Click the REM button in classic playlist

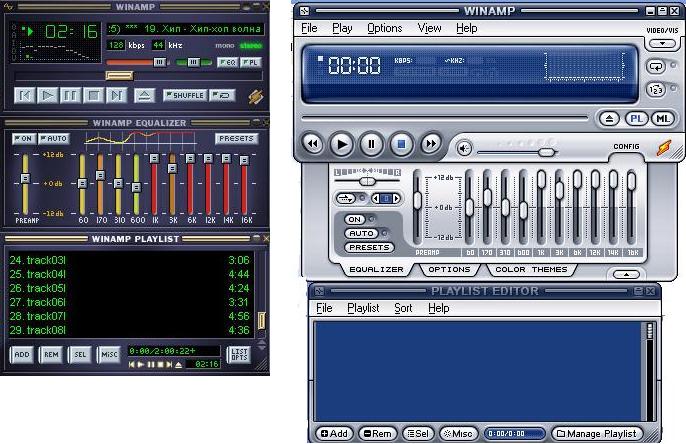[50, 355]
